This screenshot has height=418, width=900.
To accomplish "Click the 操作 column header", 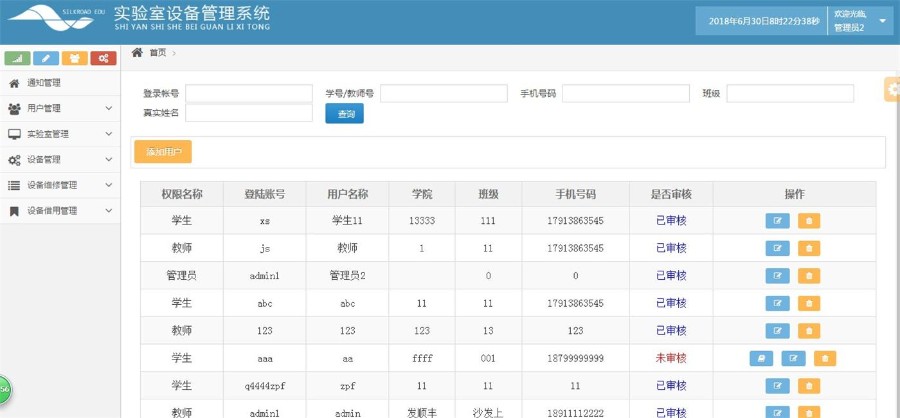I will pyautogui.click(x=794, y=195).
